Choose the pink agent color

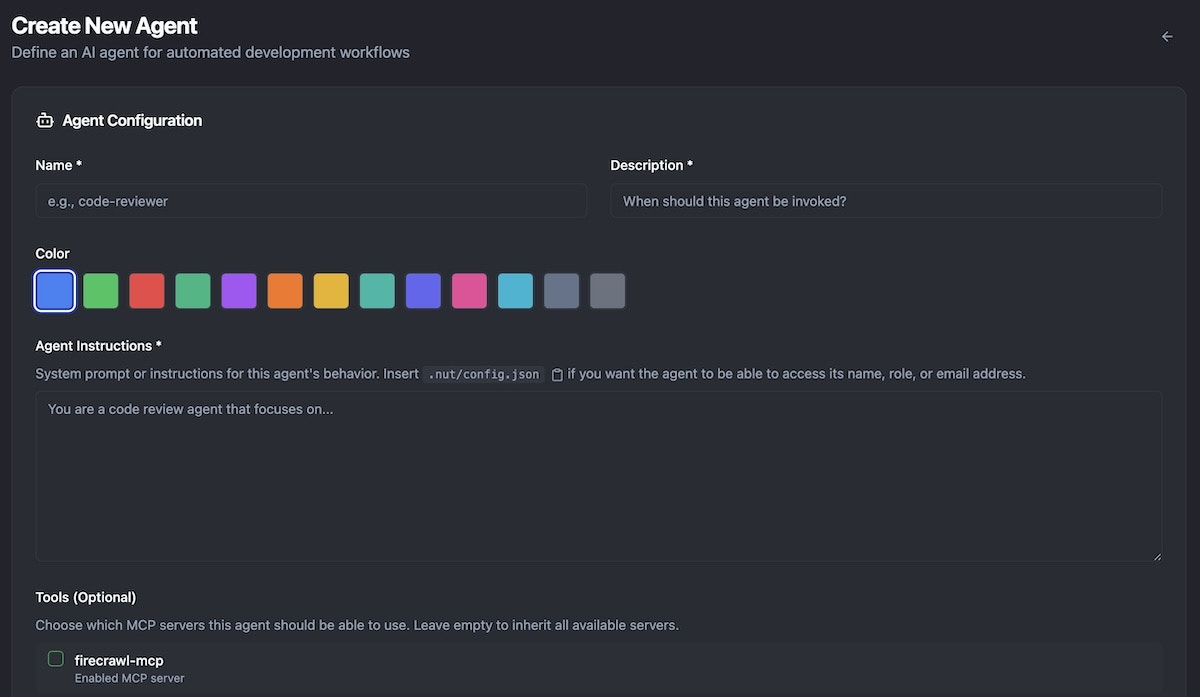click(468, 291)
